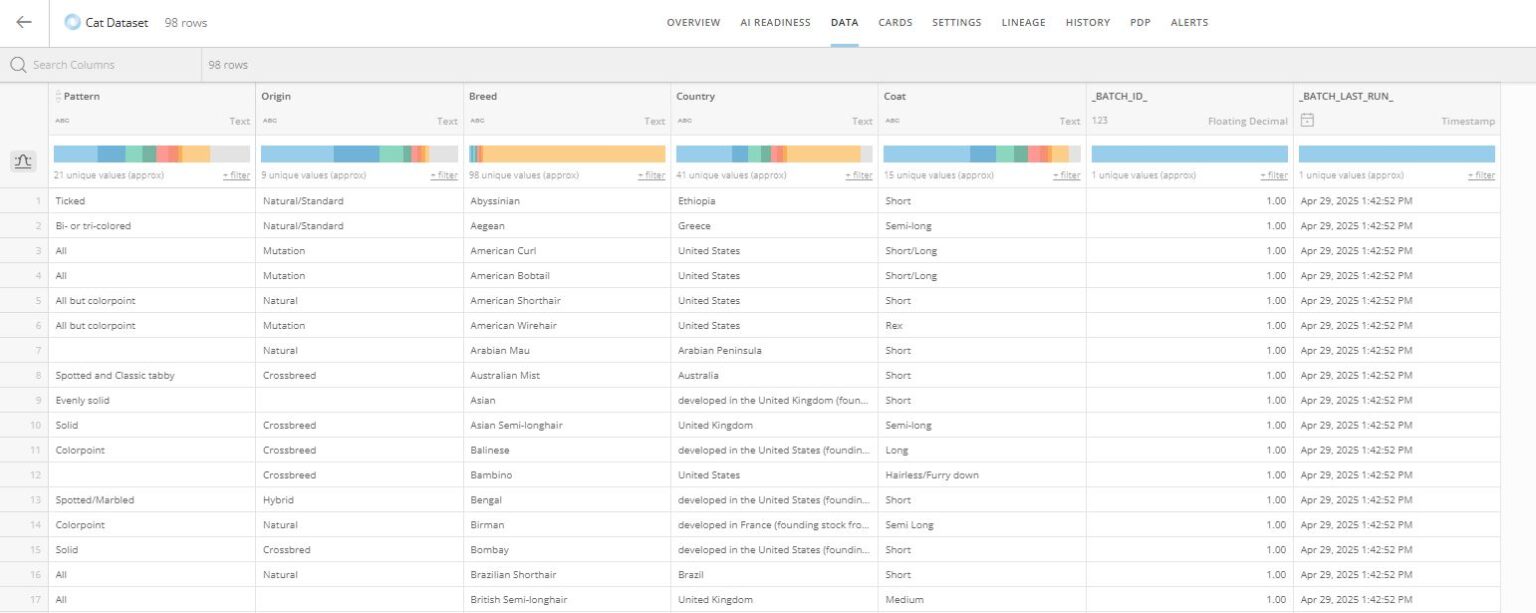
Task: Click the Country column distribution bar
Action: [x=774, y=154]
